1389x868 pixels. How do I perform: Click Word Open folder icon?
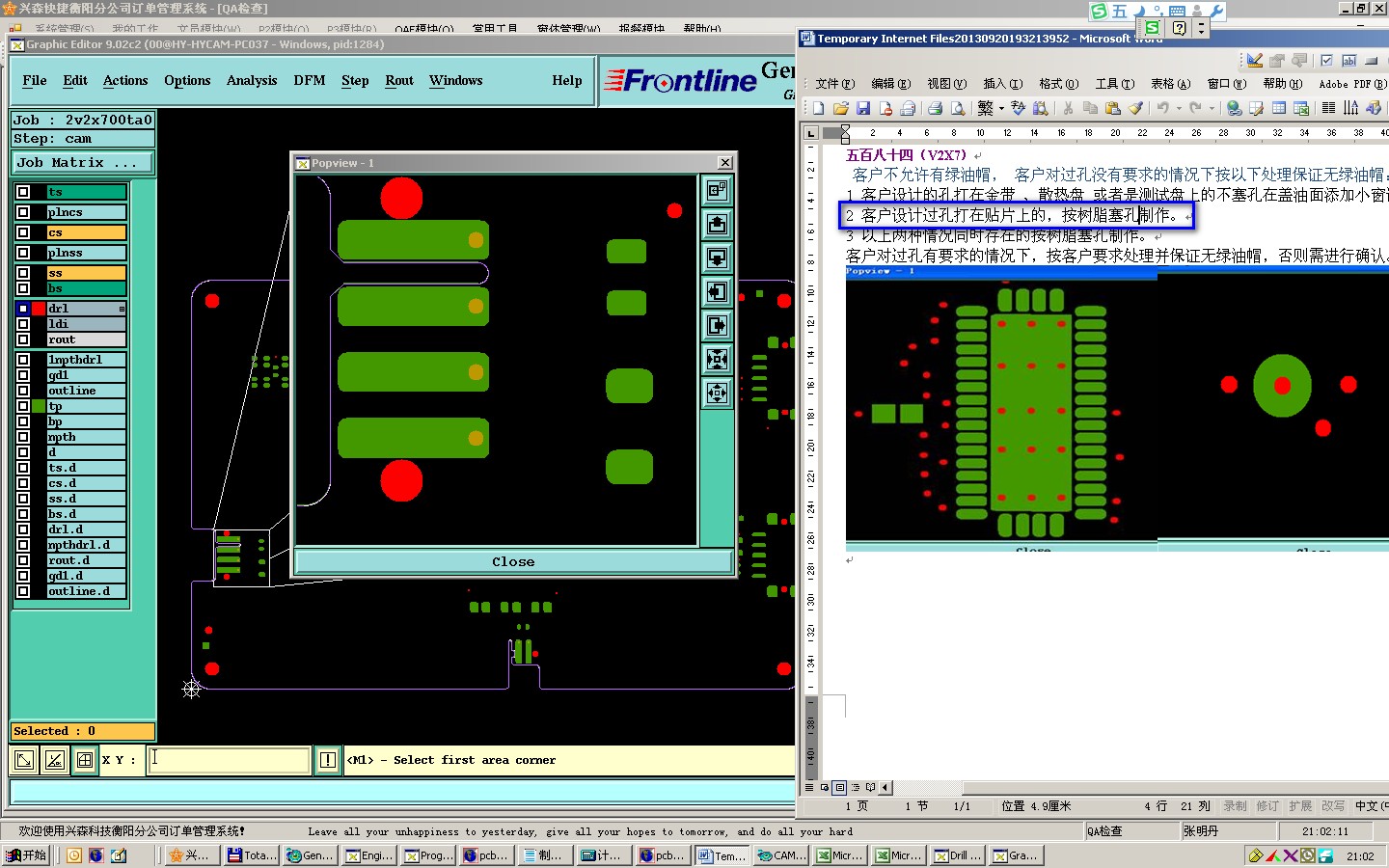click(841, 108)
